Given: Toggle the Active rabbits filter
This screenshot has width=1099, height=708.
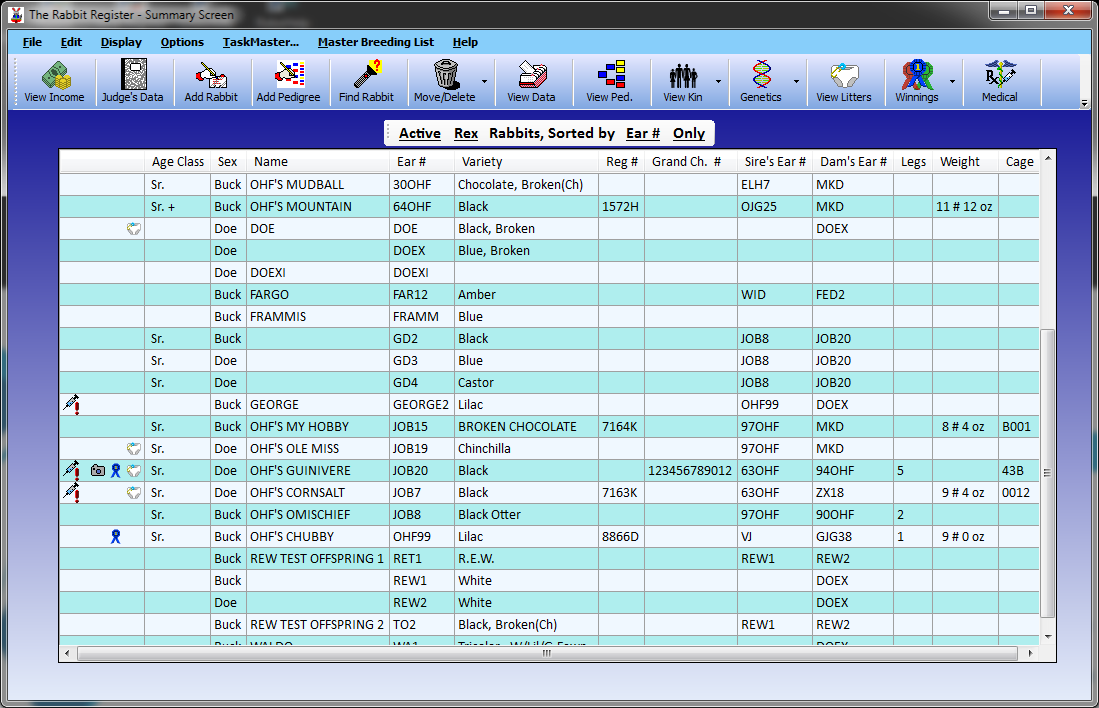Looking at the screenshot, I should click(419, 133).
